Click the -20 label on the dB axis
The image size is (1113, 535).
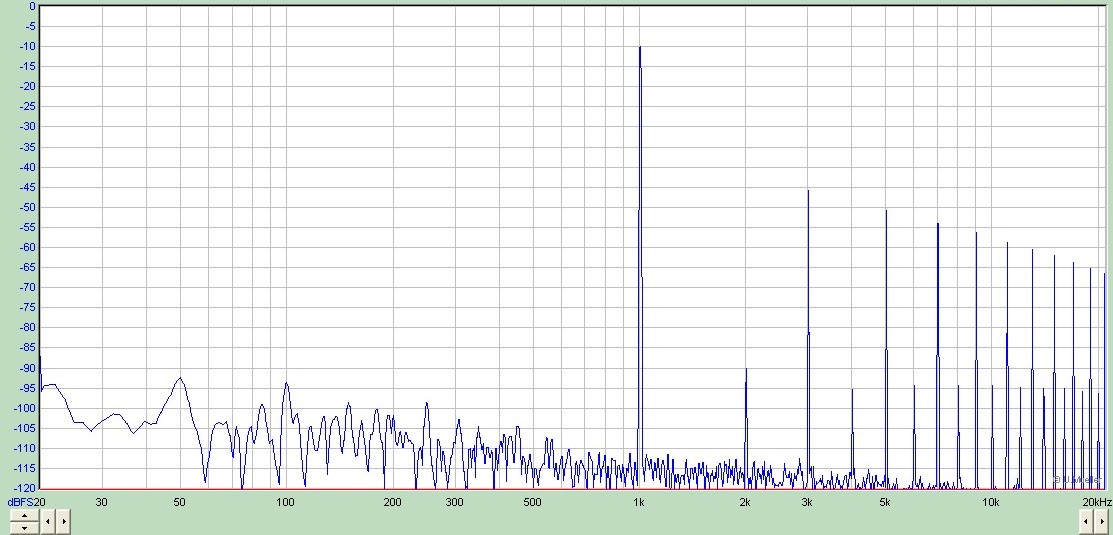coord(27,87)
